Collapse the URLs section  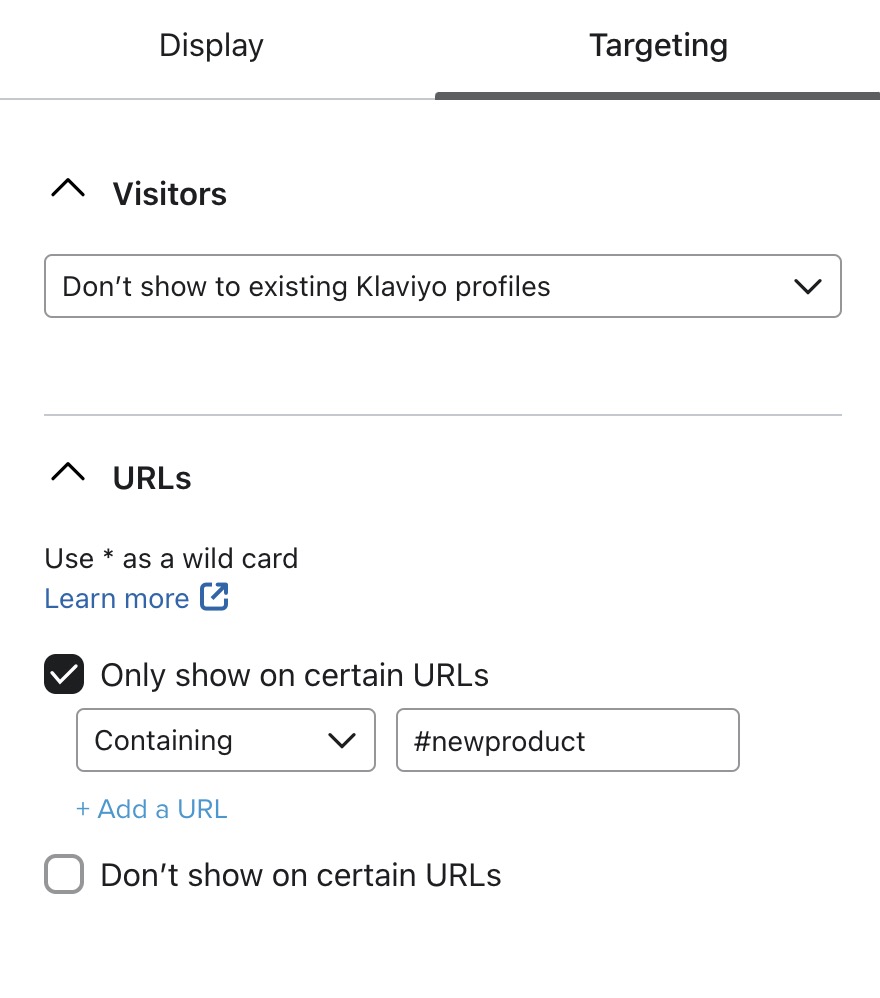(x=67, y=472)
